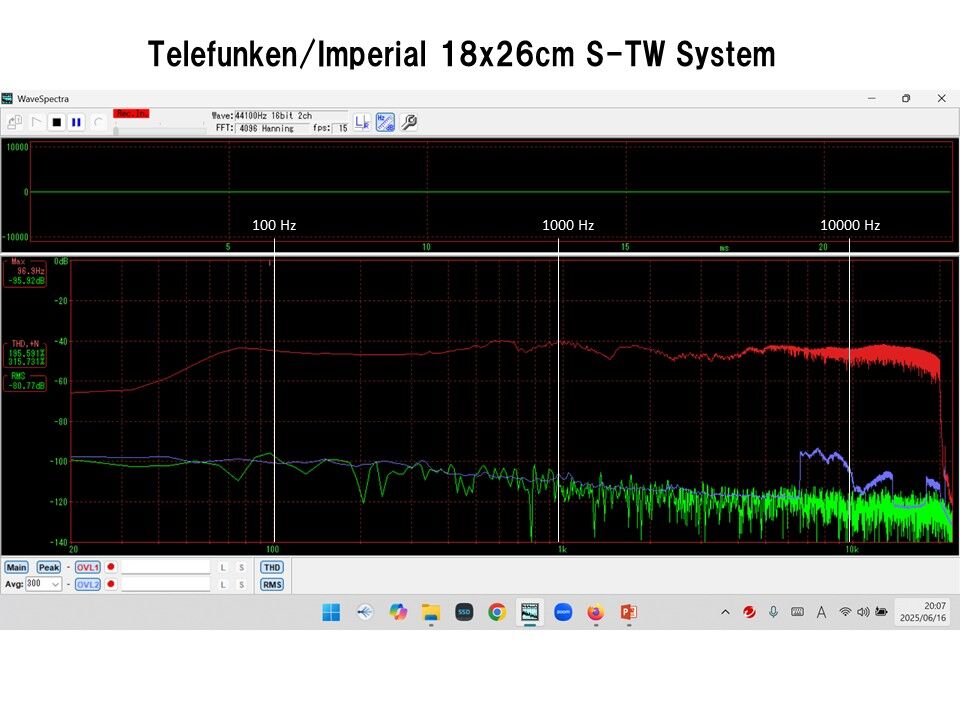Screen dimensions: 960x720
Task: Click the red record dot for OVL2
Action: (x=111, y=584)
